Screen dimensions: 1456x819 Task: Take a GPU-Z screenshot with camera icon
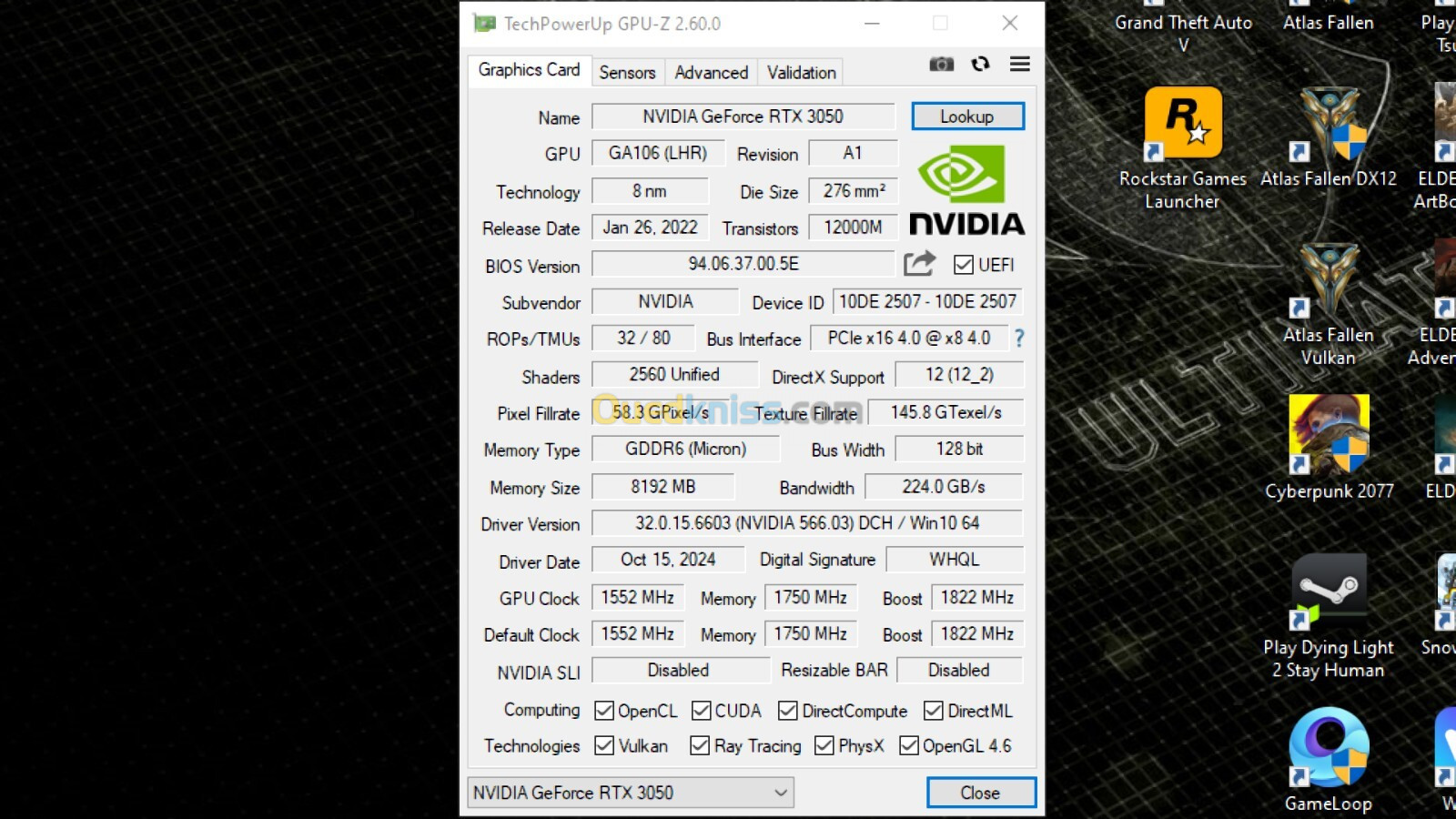(941, 64)
